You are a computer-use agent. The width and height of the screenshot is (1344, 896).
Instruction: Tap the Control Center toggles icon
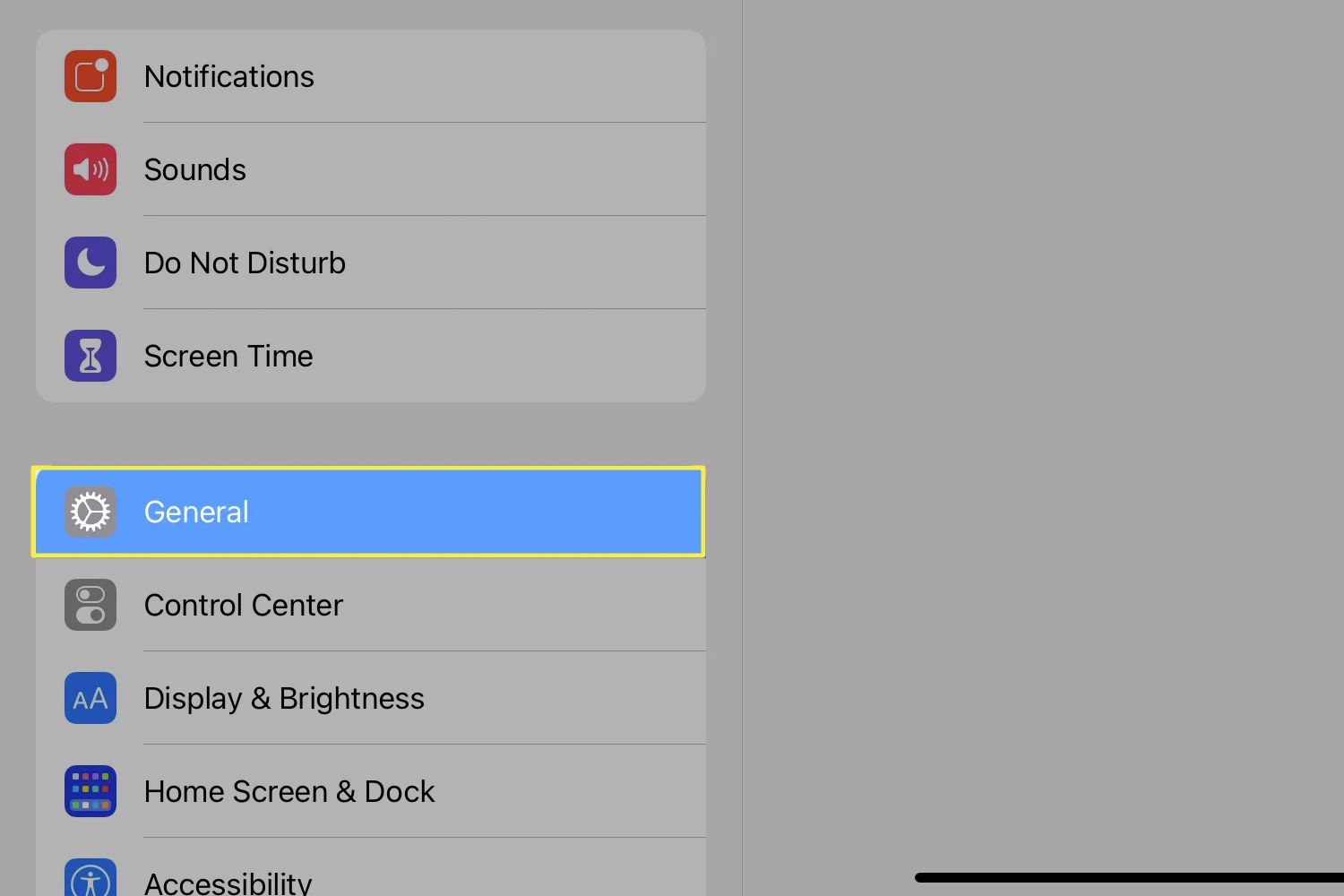[x=90, y=605]
